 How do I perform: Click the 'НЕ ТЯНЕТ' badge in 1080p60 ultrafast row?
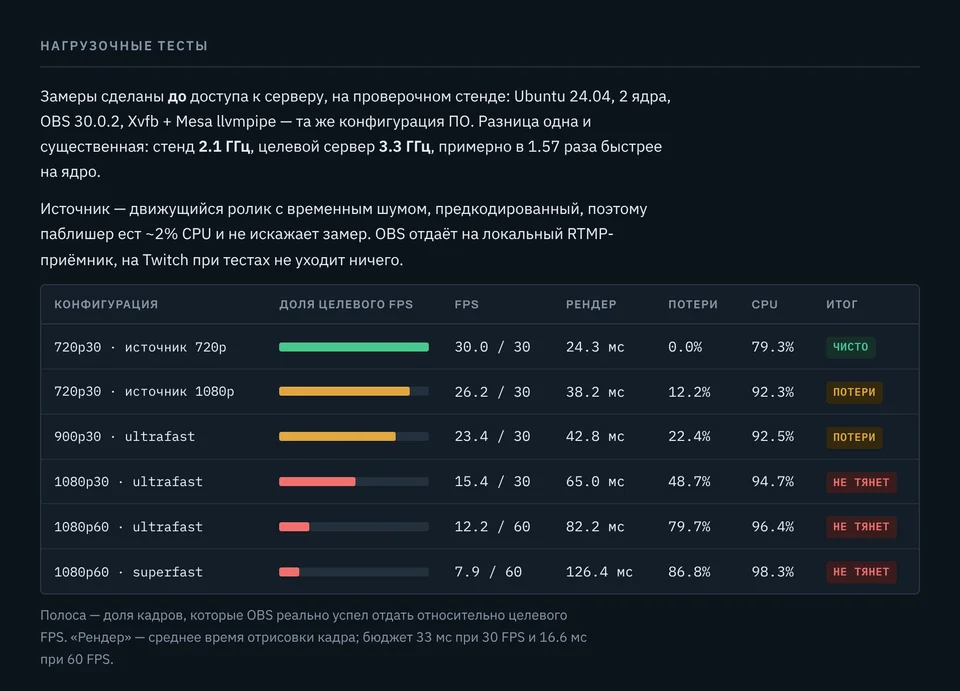point(861,527)
